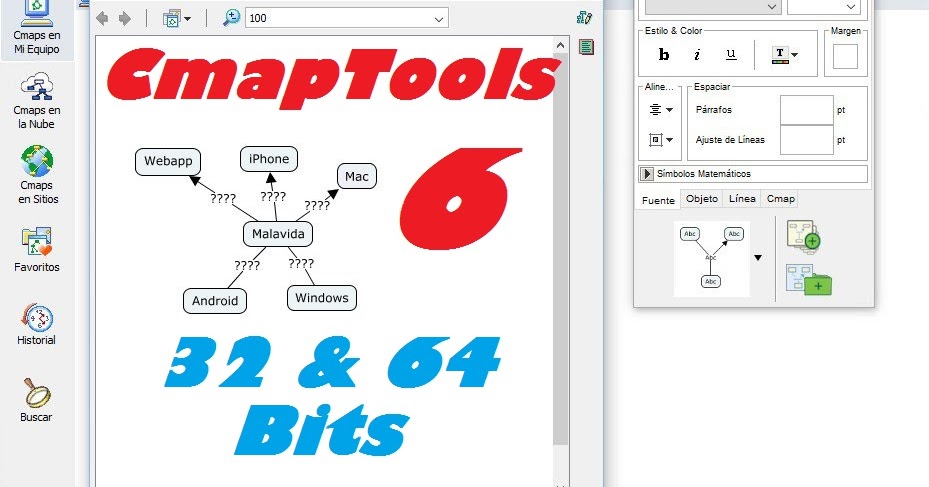Image resolution: width=929 pixels, height=487 pixels.
Task: Open the zoom level 100 combo box
Action: pos(347,18)
